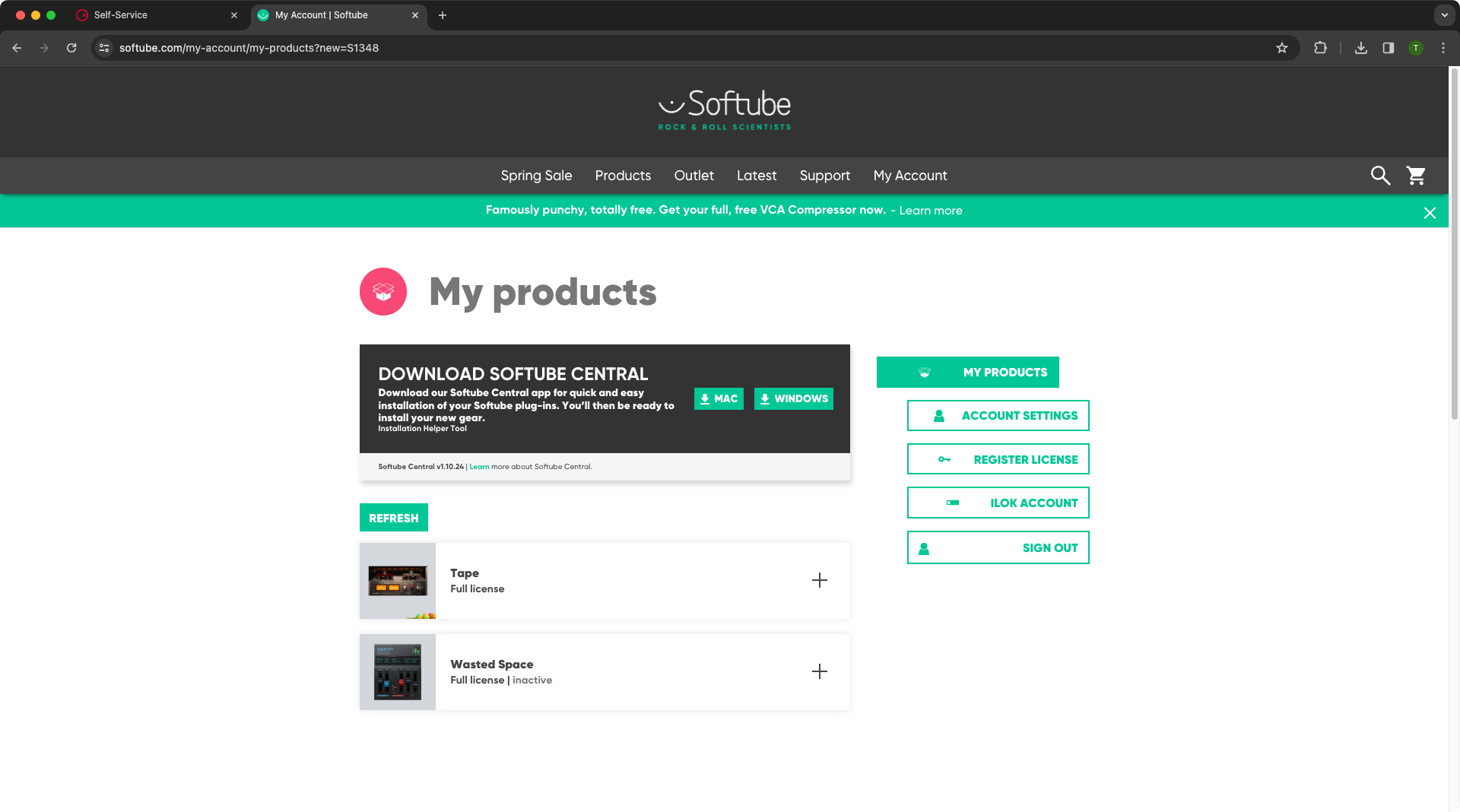Follow the Learn more banner link
Viewport: 1460px width, 812px height.
(931, 211)
